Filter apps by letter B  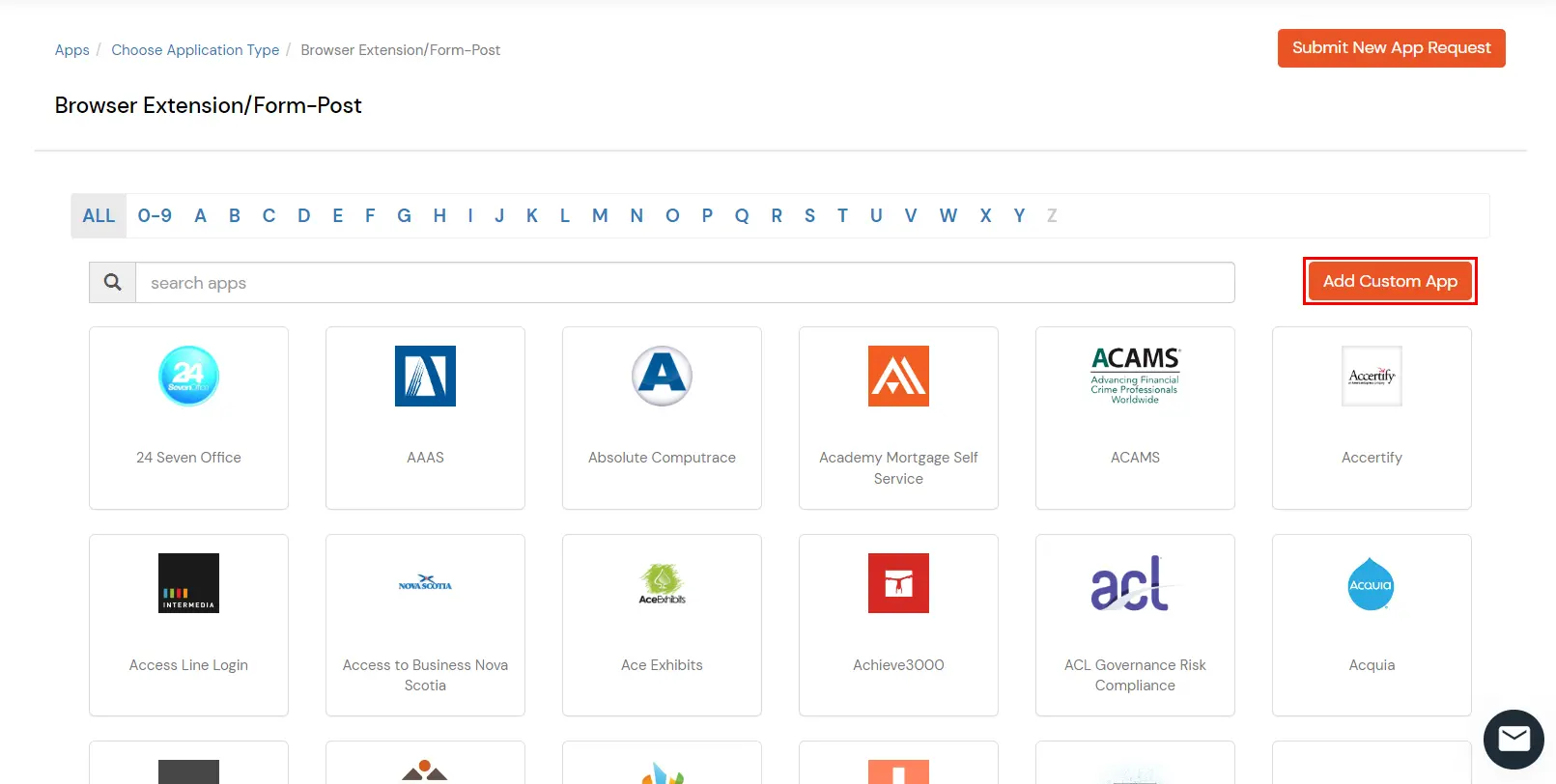(x=235, y=215)
